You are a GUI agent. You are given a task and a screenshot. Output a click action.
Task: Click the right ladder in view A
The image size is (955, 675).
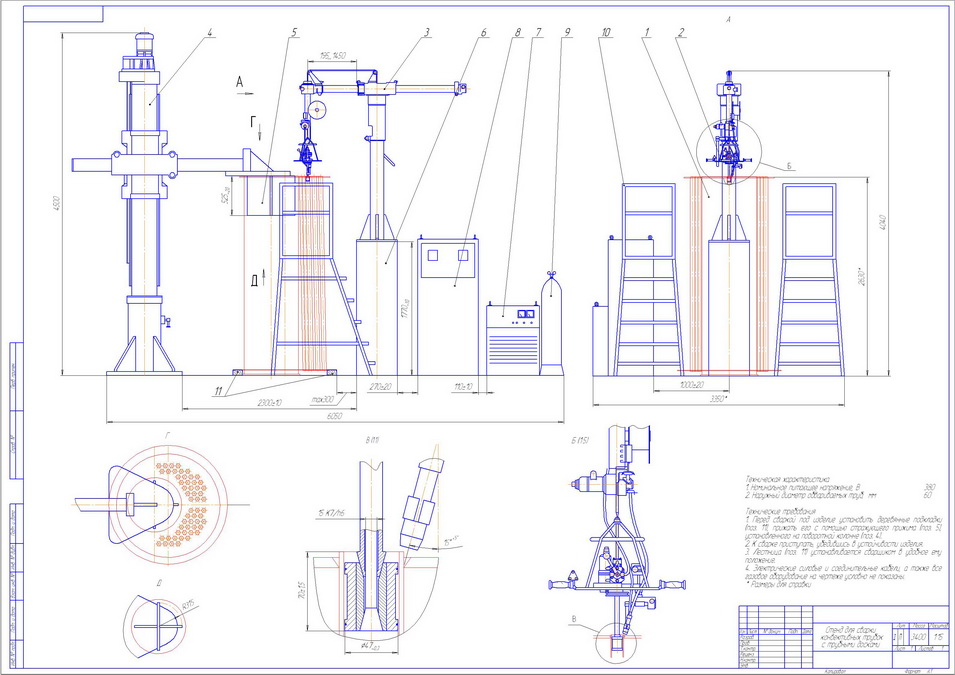[x=809, y=280]
